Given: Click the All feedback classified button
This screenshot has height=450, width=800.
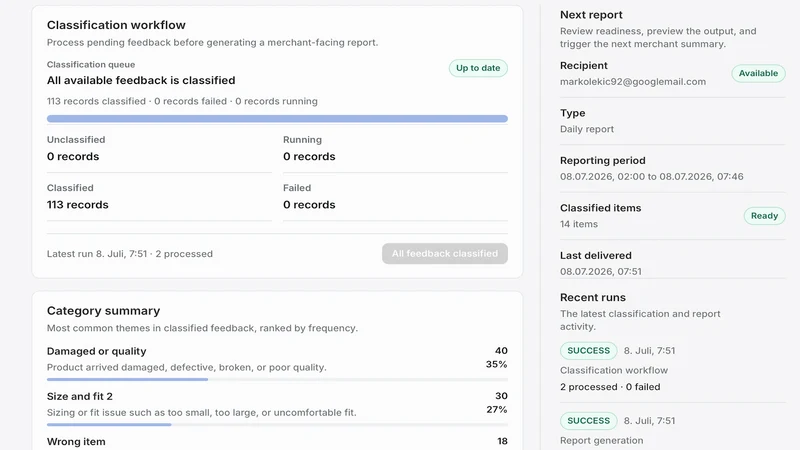Looking at the screenshot, I should 444,254.
